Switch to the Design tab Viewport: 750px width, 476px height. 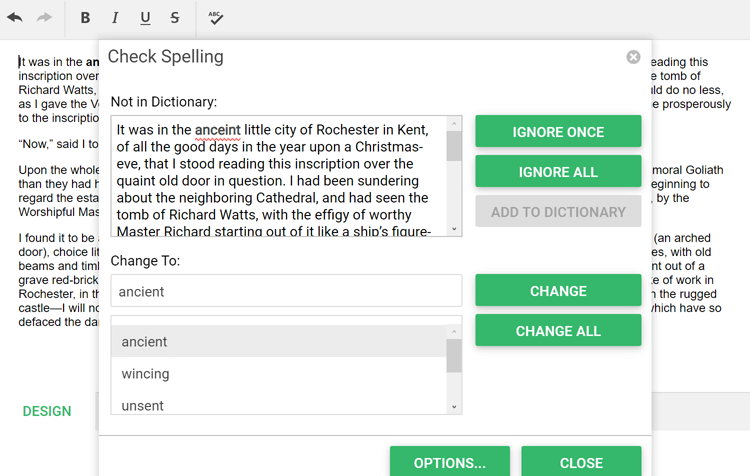point(47,411)
